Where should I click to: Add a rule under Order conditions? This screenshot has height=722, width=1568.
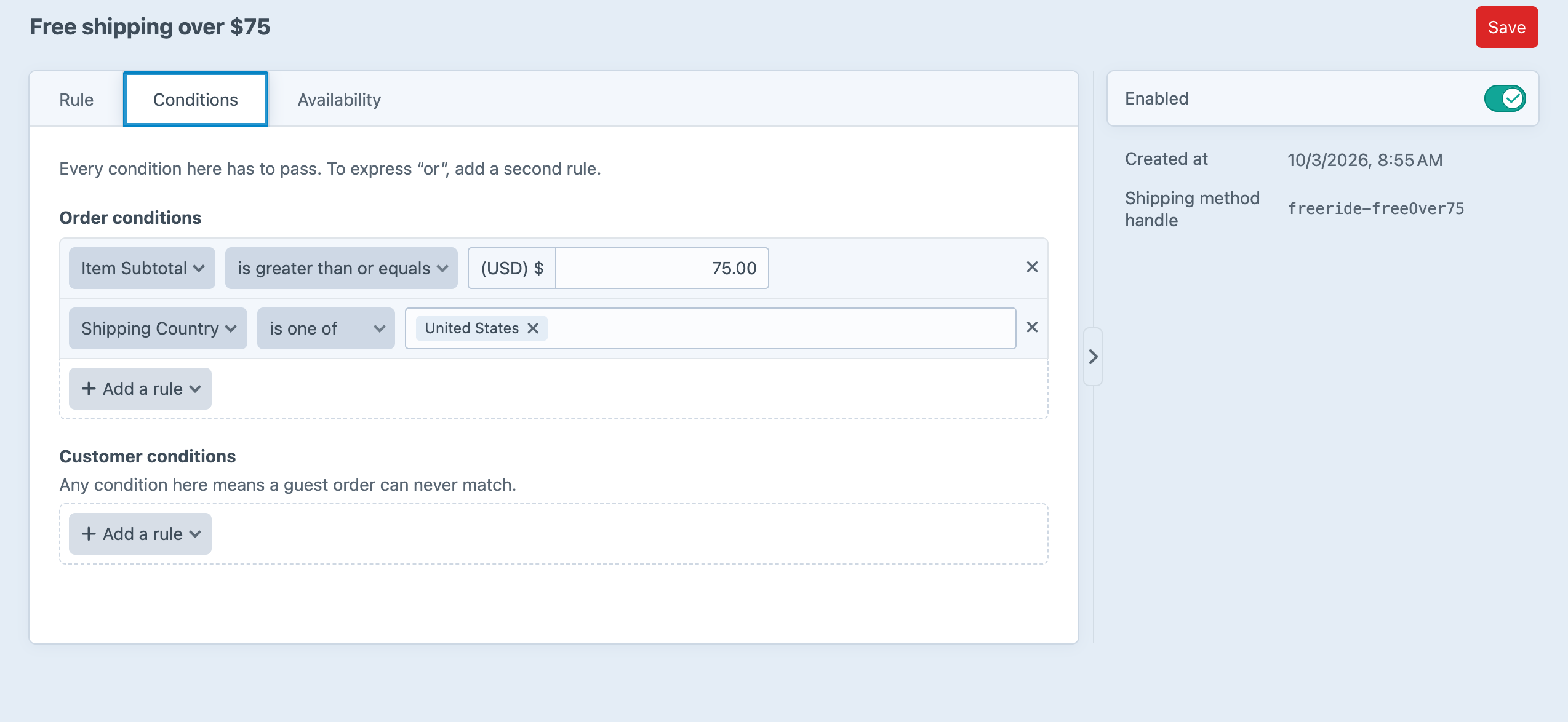[x=140, y=389]
